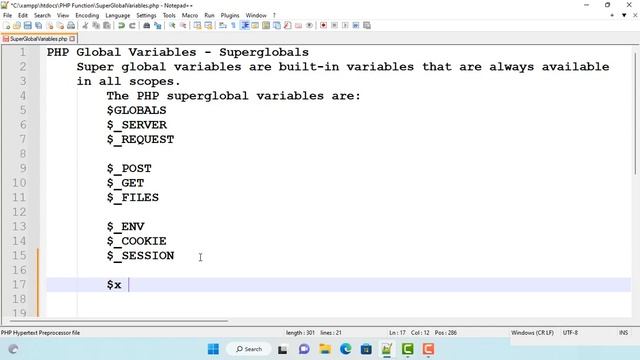
Task: Undo last edit with green arrow
Action: click(121, 25)
